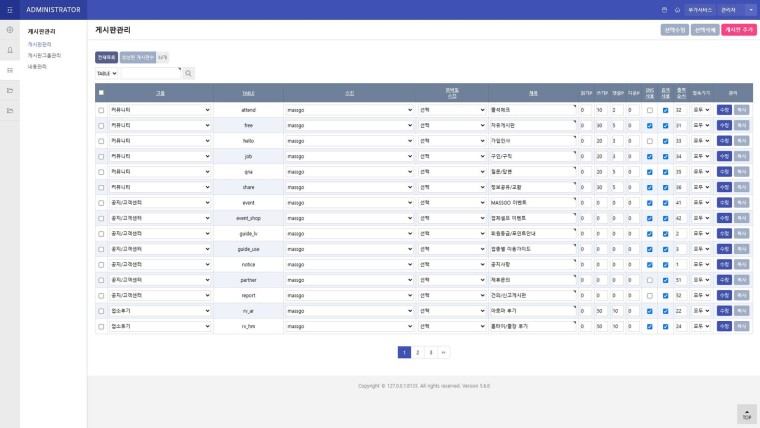Sort by the 제목 column header
Viewport: 760px width, 428px height.
click(x=533, y=93)
